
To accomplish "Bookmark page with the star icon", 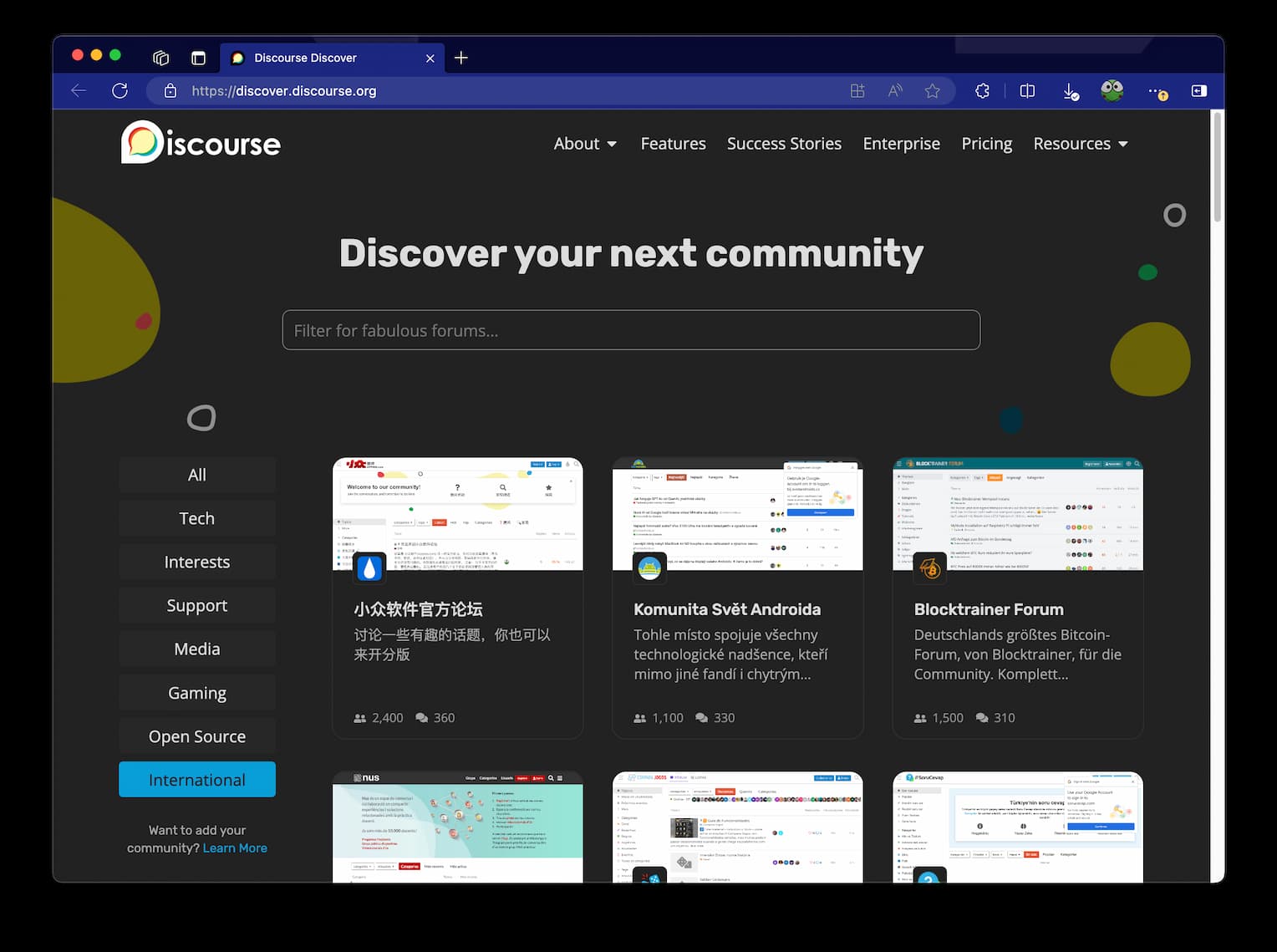I will 933,91.
